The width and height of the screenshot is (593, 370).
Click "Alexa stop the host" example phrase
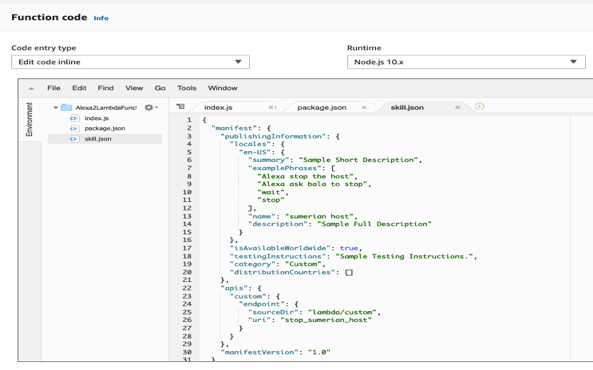click(305, 177)
